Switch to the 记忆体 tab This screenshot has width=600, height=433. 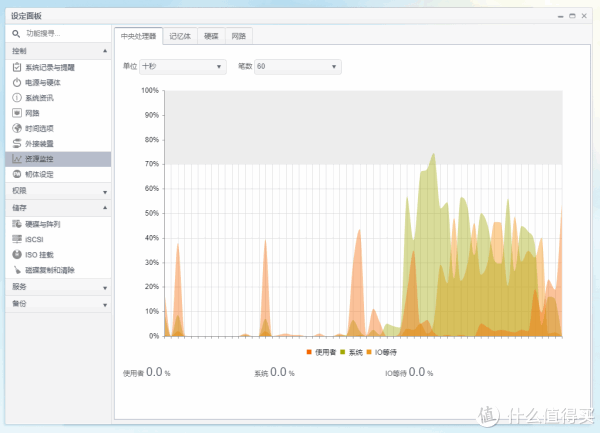coord(180,36)
